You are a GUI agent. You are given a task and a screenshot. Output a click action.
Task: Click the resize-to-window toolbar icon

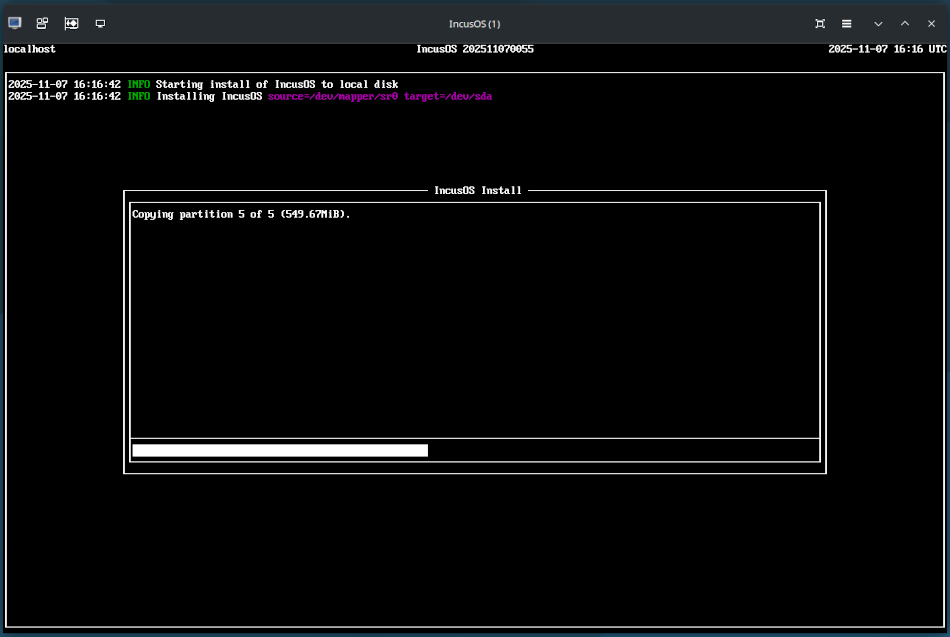tap(70, 23)
